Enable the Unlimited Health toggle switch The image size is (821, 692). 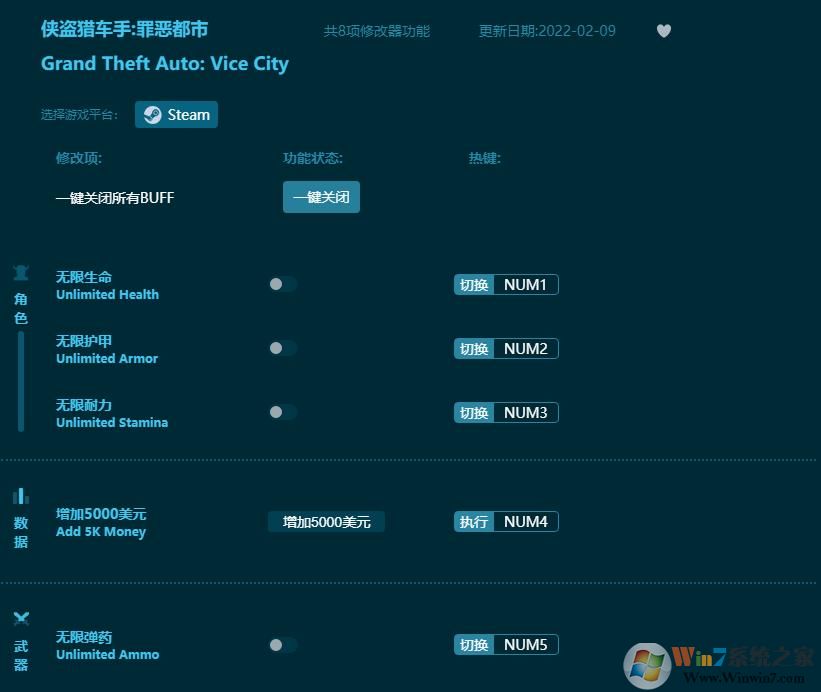(x=282, y=284)
